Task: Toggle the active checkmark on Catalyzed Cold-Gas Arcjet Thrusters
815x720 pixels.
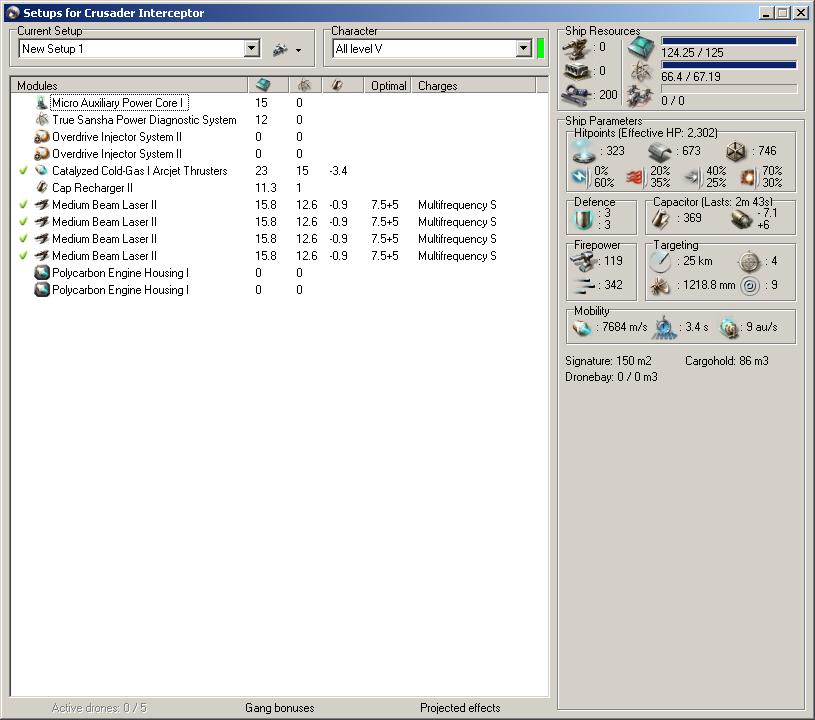Action: point(23,171)
